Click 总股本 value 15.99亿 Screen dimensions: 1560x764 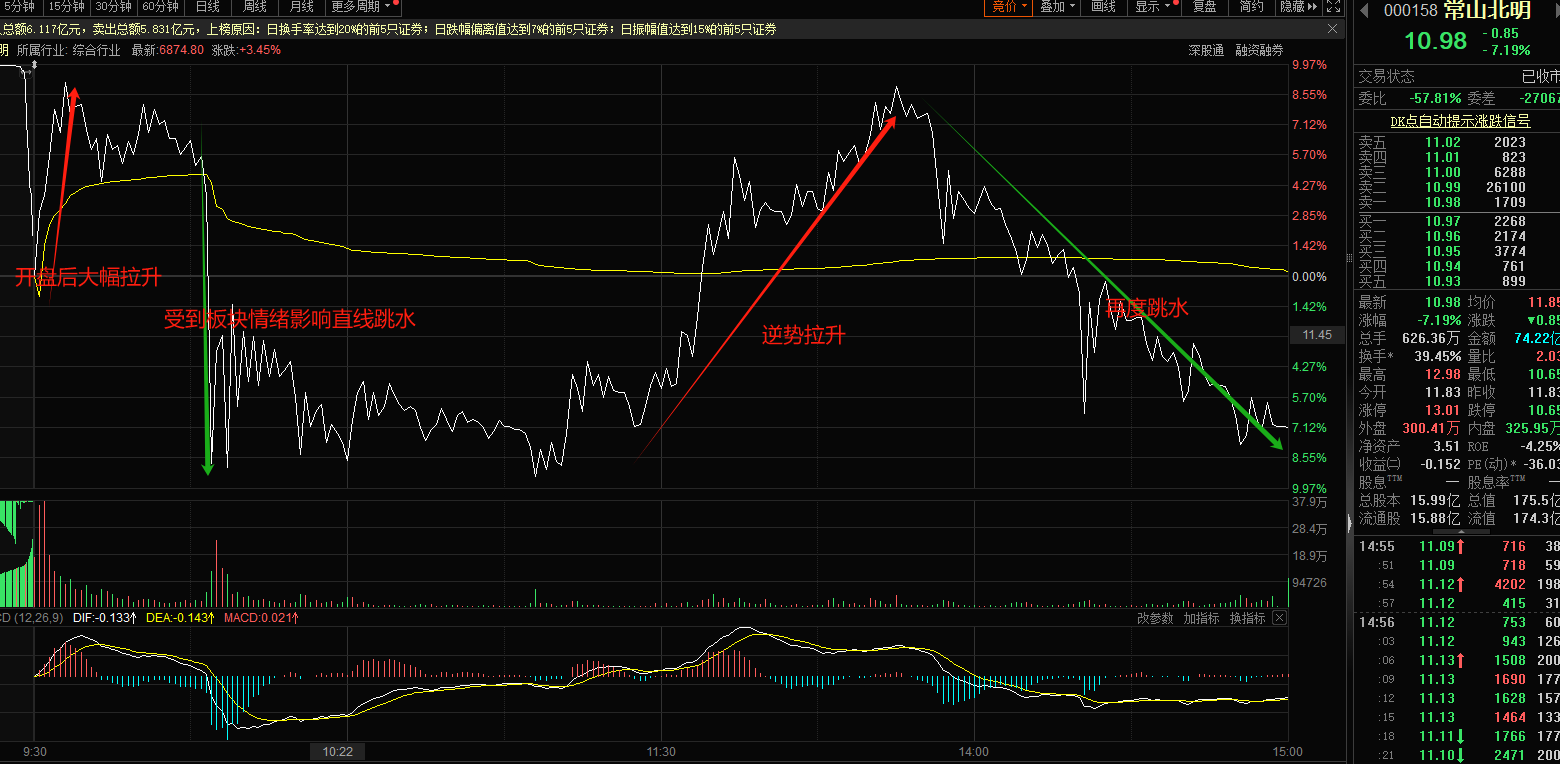pos(1435,500)
